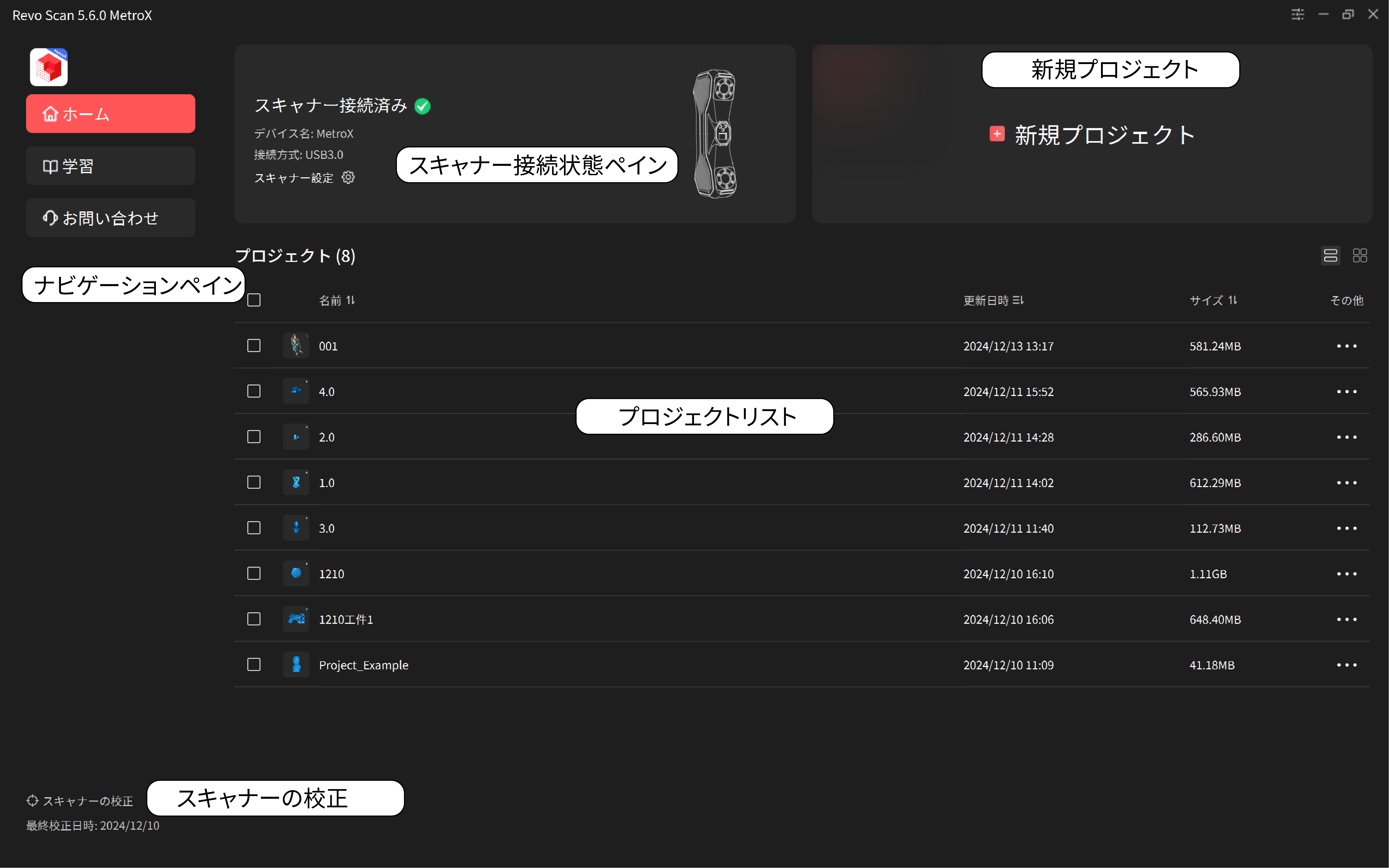Image resolution: width=1389 pixels, height=868 pixels.
Task: Check the box for project 001
Action: (254, 345)
